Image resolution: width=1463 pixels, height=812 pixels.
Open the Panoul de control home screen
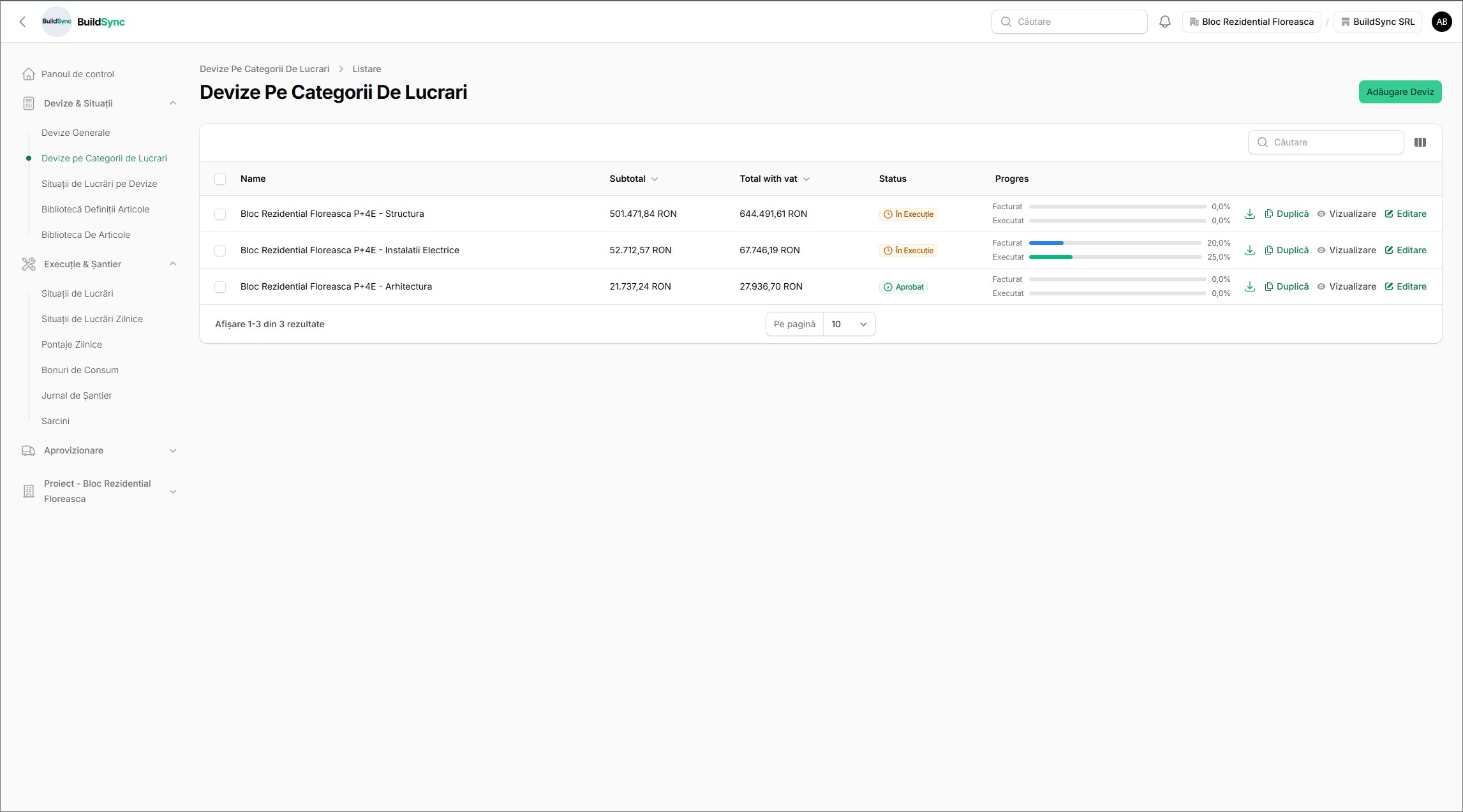click(x=77, y=73)
